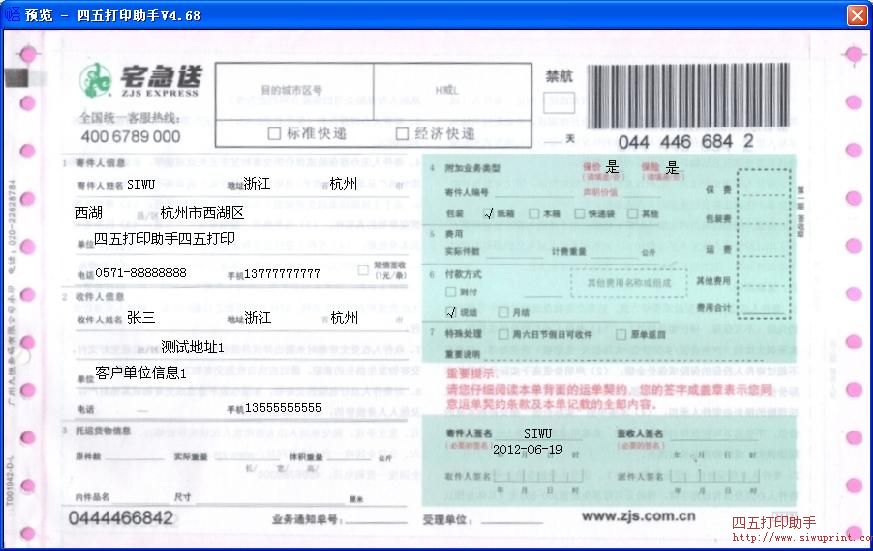Click the app icon in the title bar
The width and height of the screenshot is (873, 551).
pos(11,14)
